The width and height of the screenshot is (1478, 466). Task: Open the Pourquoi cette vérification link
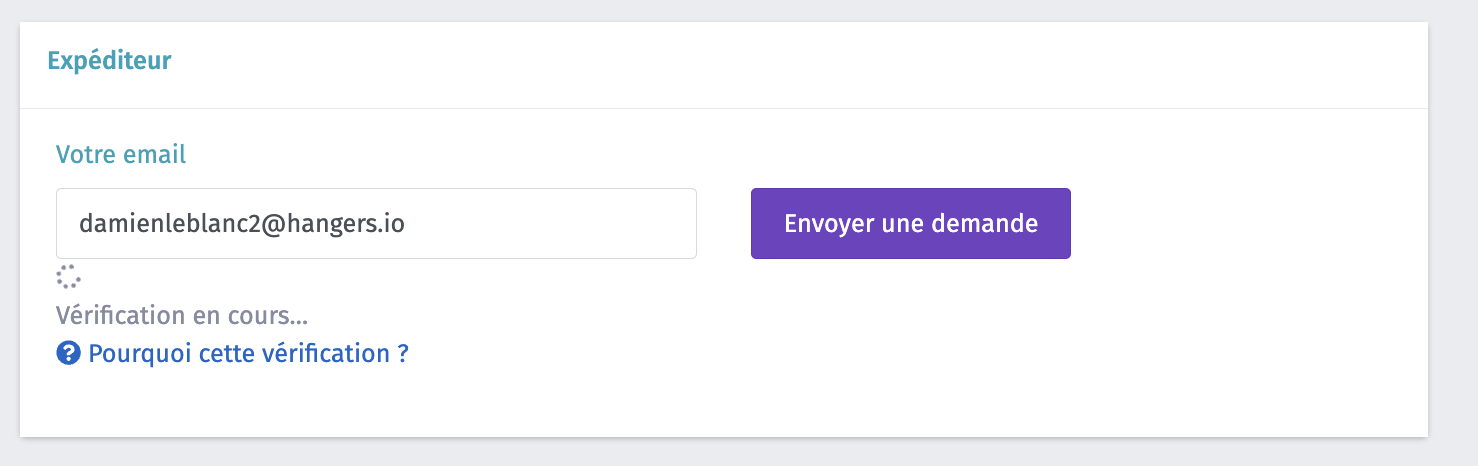pyautogui.click(x=248, y=353)
